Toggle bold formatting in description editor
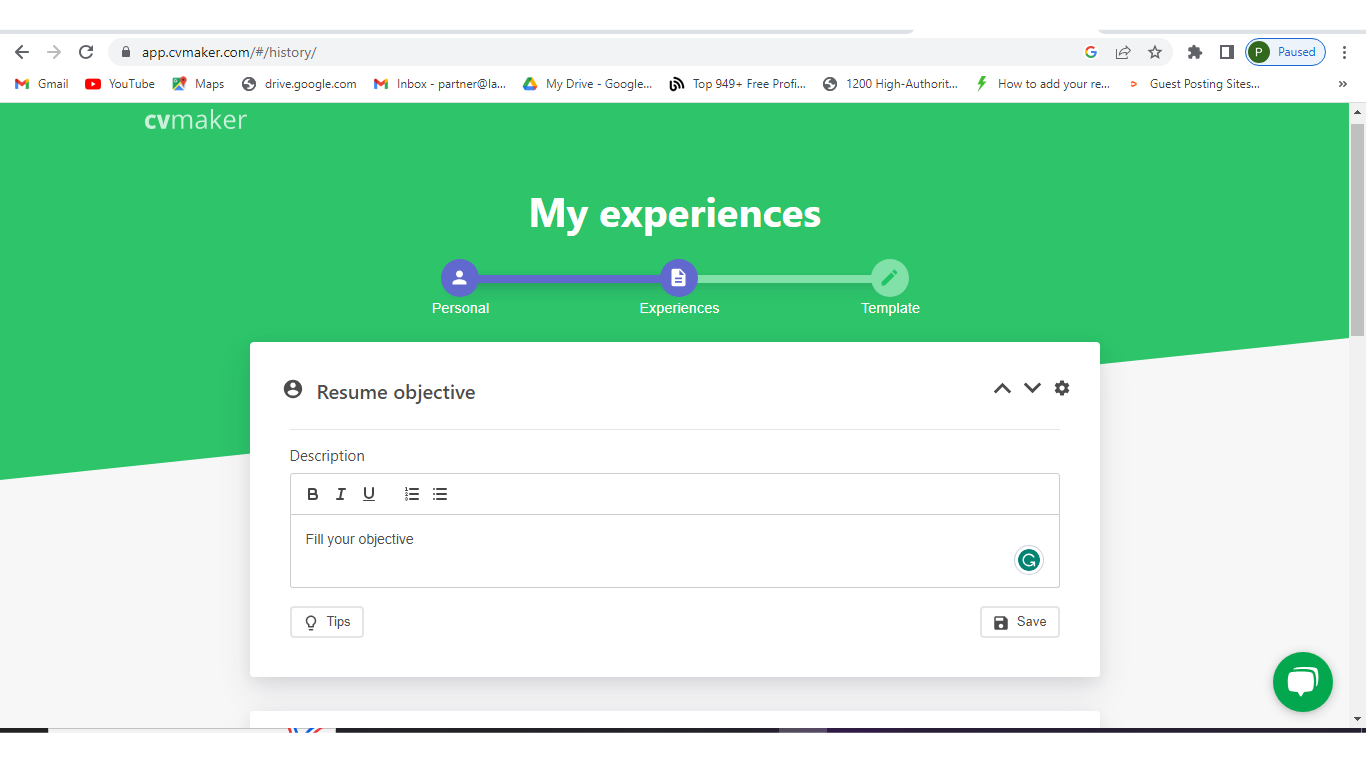Screen dimensions: 1366x768 [x=313, y=494]
